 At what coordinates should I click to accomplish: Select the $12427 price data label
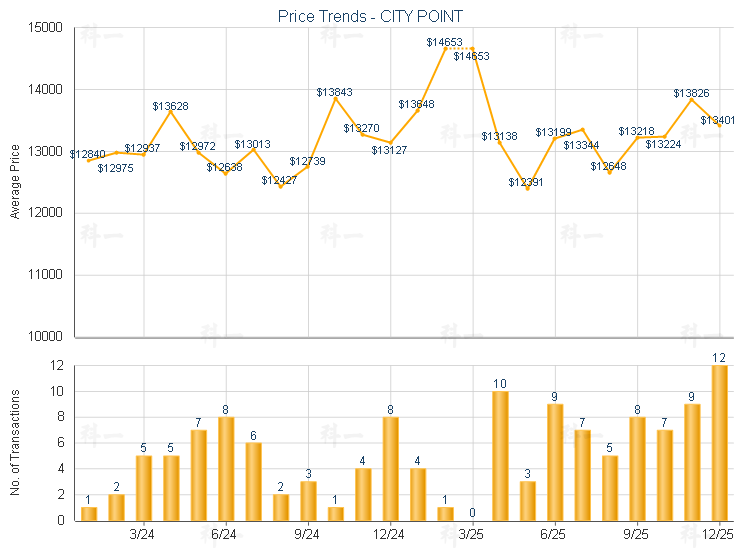pos(280,180)
